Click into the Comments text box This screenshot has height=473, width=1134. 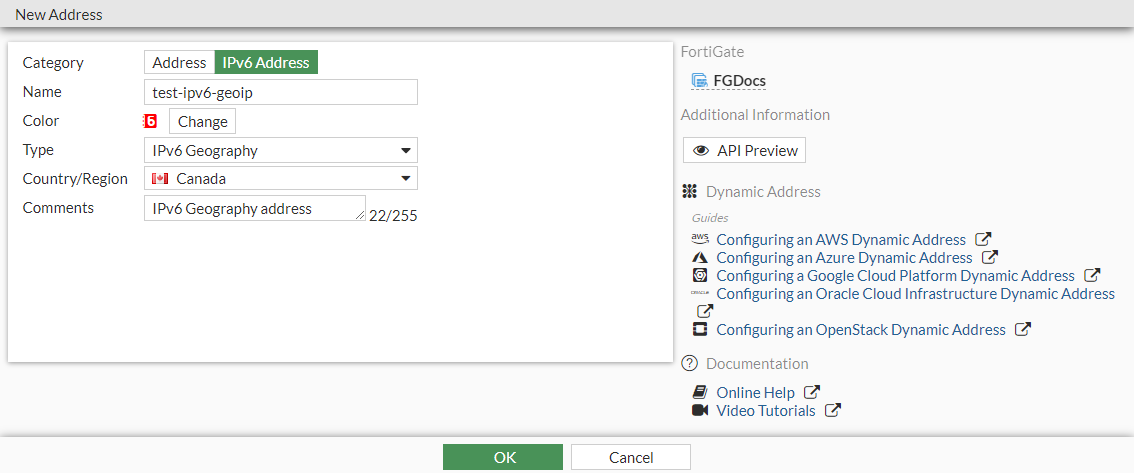[254, 208]
